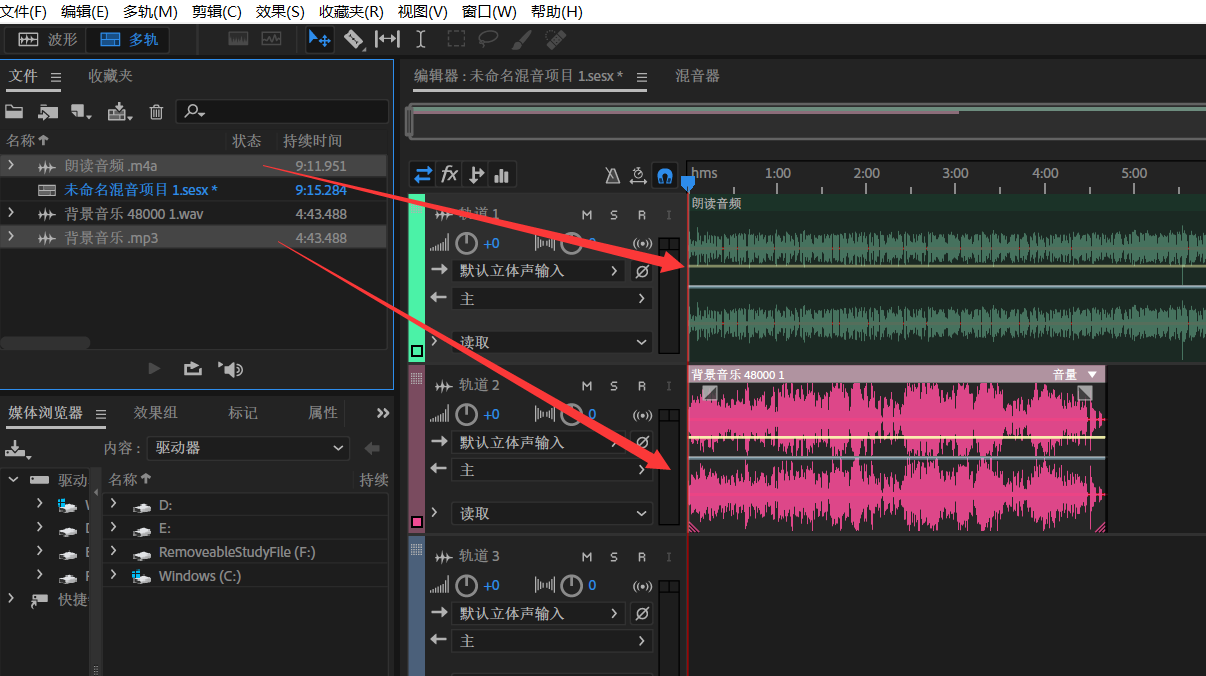Viewport: 1206px width, 676px height.
Task: Switch to 标记 tab
Action: pos(243,413)
